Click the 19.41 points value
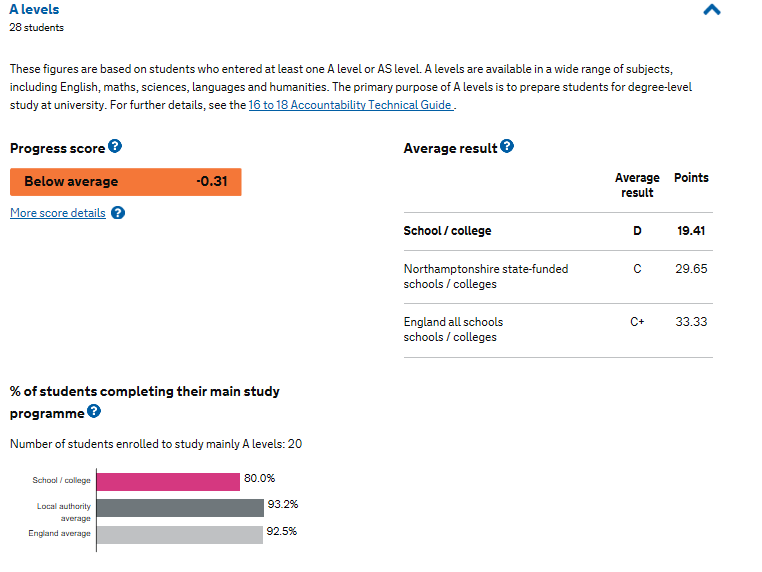762x572 pixels. (x=691, y=231)
